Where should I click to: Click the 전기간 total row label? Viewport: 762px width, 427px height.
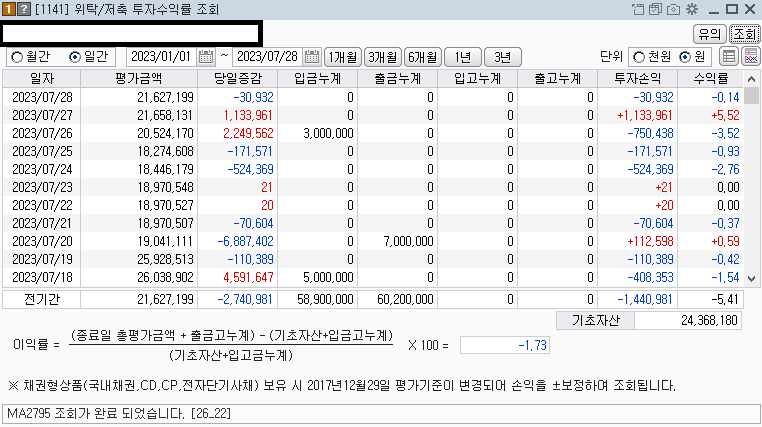coord(42,299)
